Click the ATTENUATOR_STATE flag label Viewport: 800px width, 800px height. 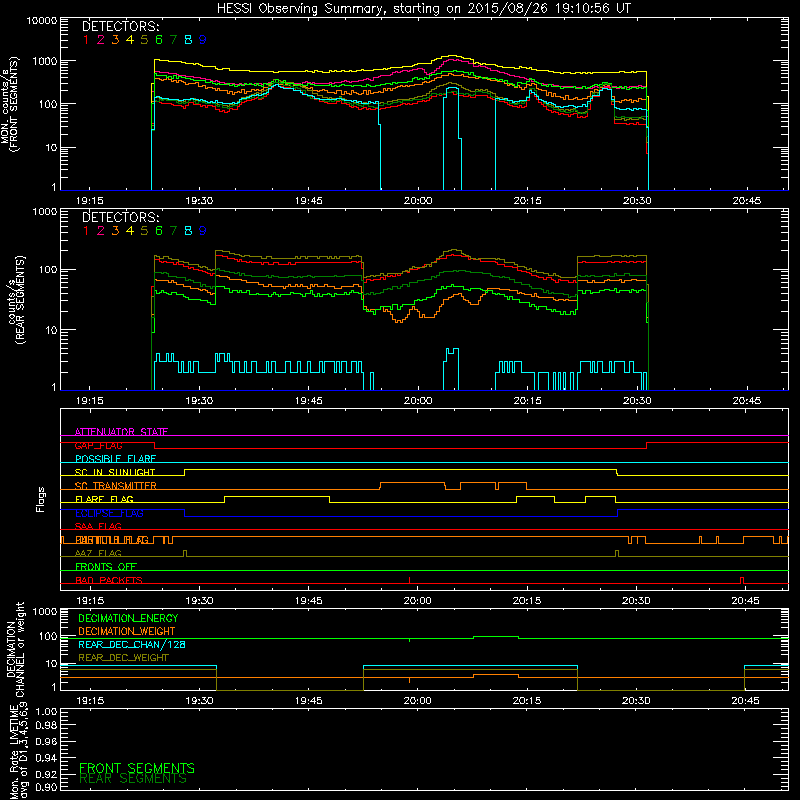[x=121, y=432]
